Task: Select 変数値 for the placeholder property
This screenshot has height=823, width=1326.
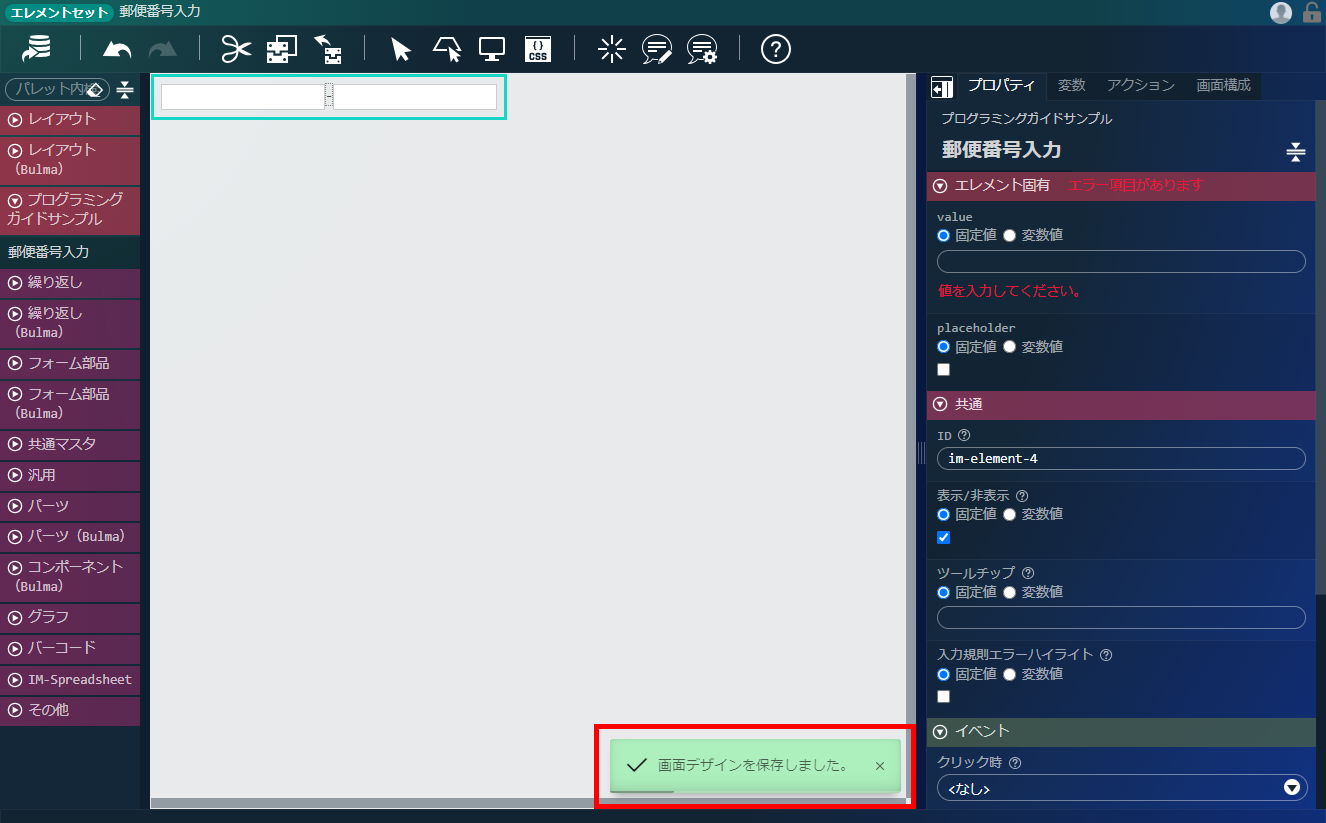Action: [1009, 347]
